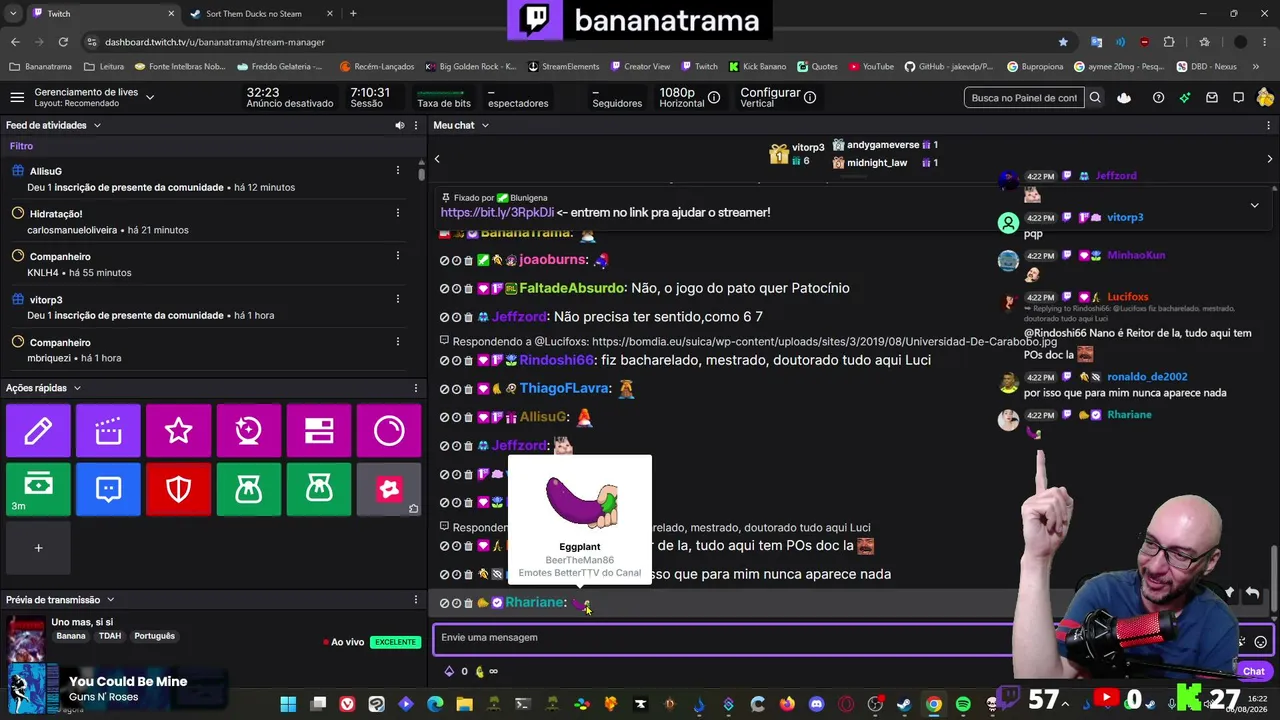Open the account avatar menu
Image resolution: width=1280 pixels, height=720 pixels.
pos(1265,98)
